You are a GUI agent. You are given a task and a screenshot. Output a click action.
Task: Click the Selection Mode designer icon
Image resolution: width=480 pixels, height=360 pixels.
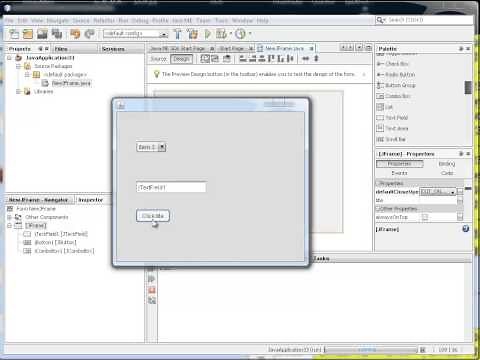pos(205,59)
